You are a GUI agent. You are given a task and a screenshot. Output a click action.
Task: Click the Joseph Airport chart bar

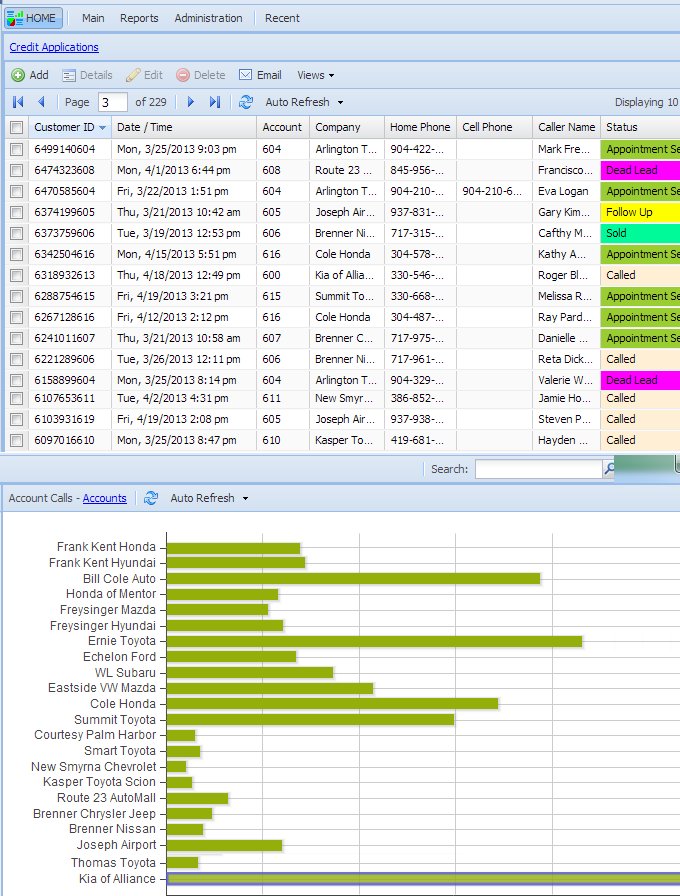pyautogui.click(x=225, y=846)
